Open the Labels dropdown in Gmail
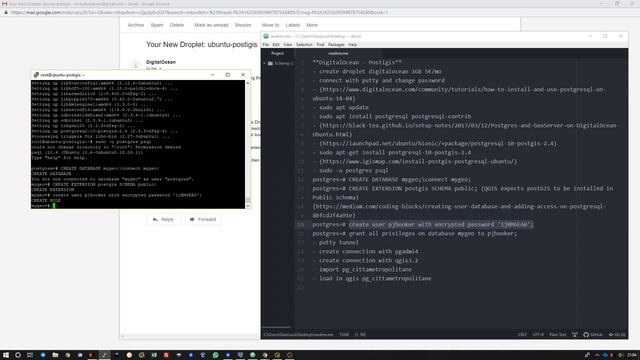The image size is (640, 360). (x=293, y=25)
